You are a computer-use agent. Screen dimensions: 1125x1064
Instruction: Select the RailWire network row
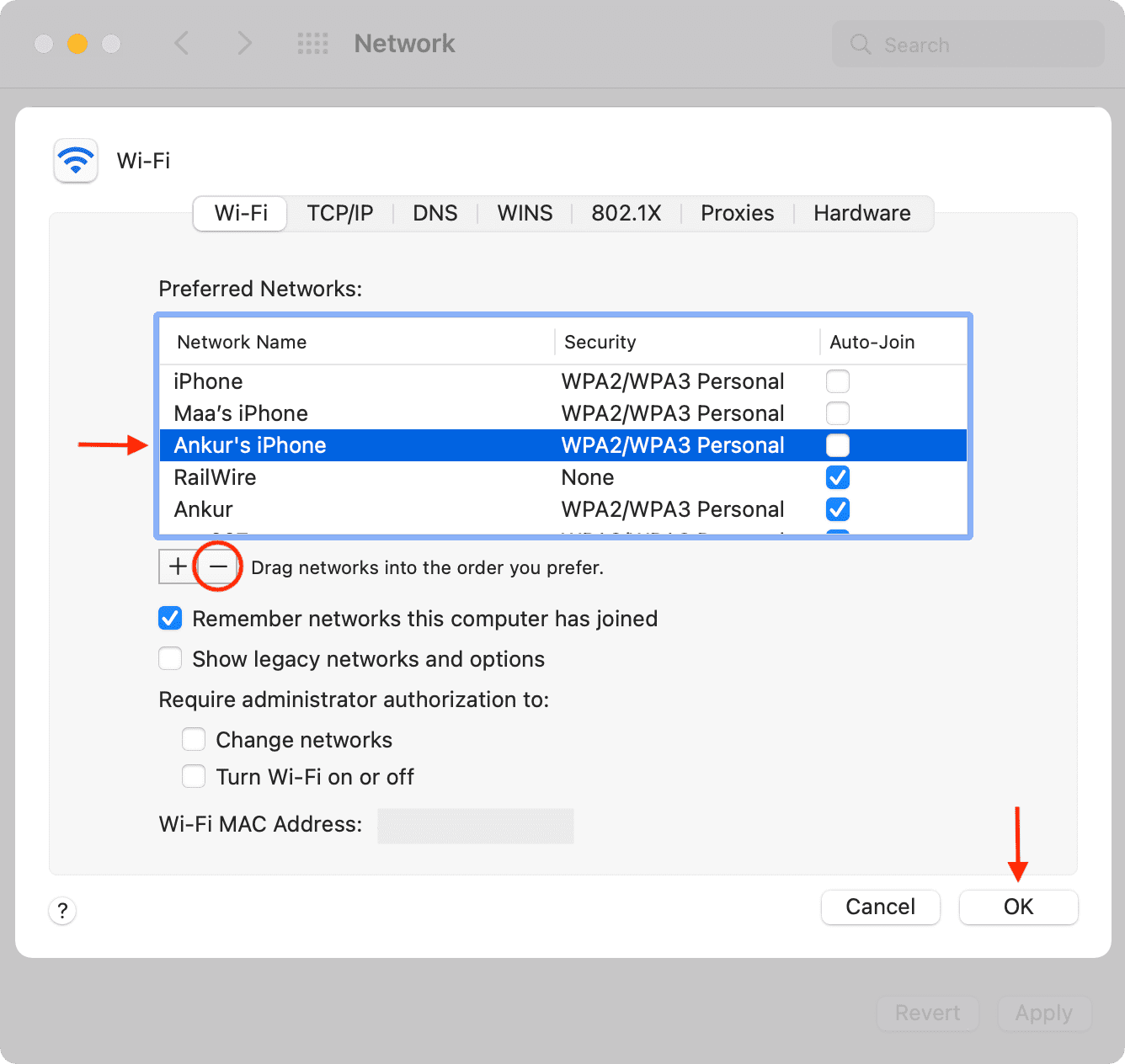click(x=563, y=477)
